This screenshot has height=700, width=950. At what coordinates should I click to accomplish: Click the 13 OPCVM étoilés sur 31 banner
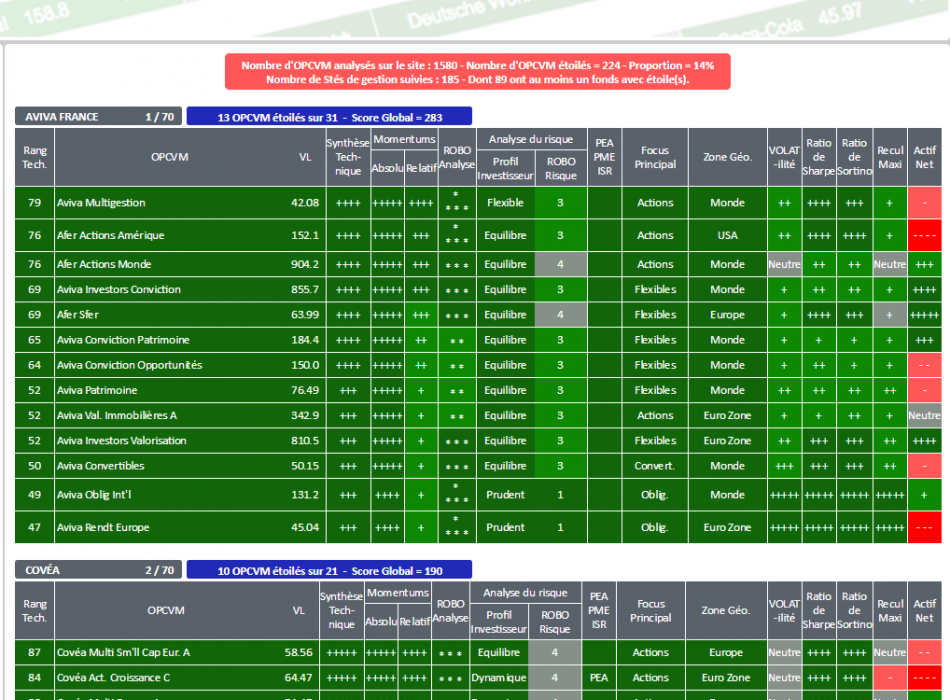[x=329, y=116]
